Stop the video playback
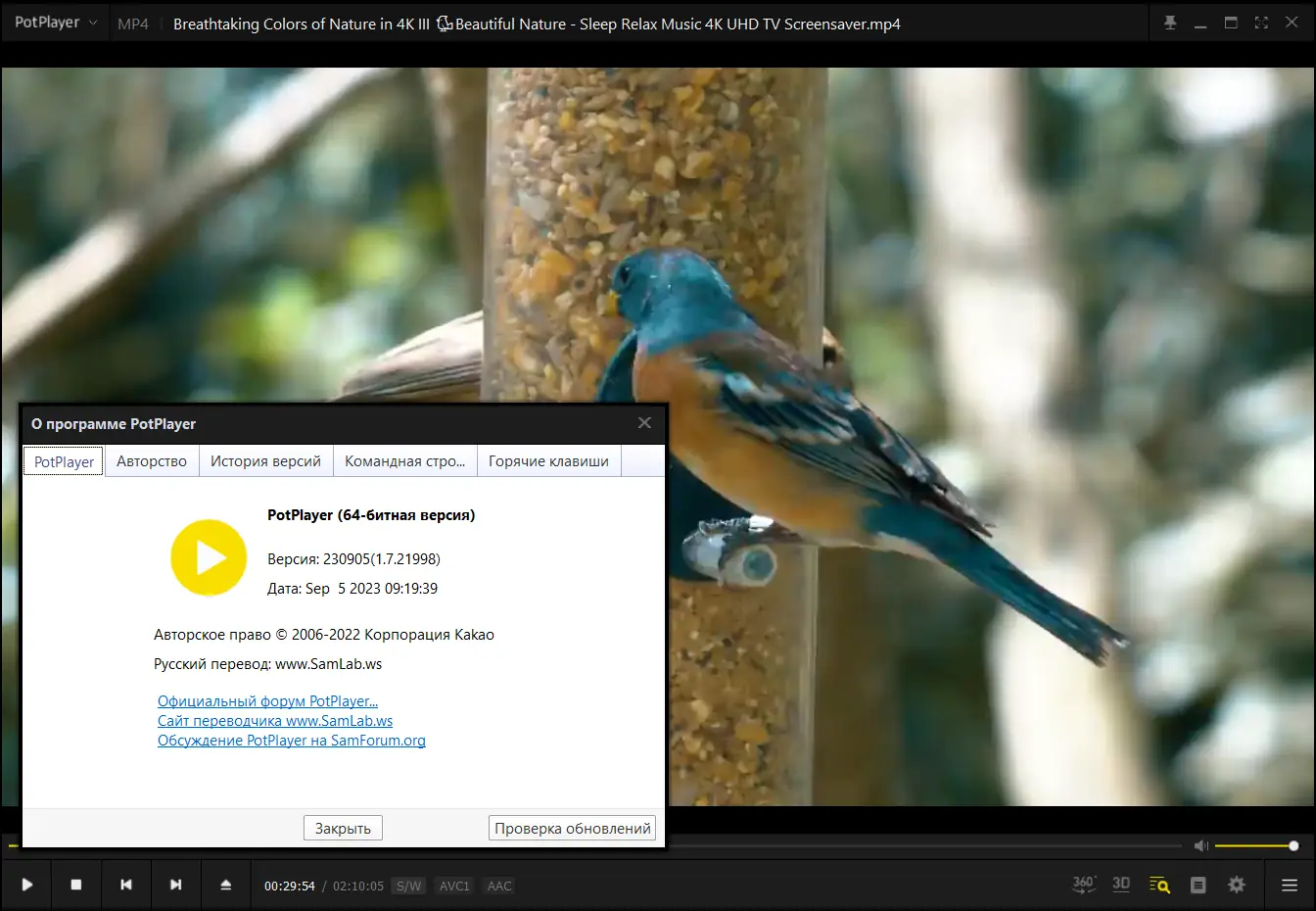Screen dimensions: 1316x911 click(76, 886)
